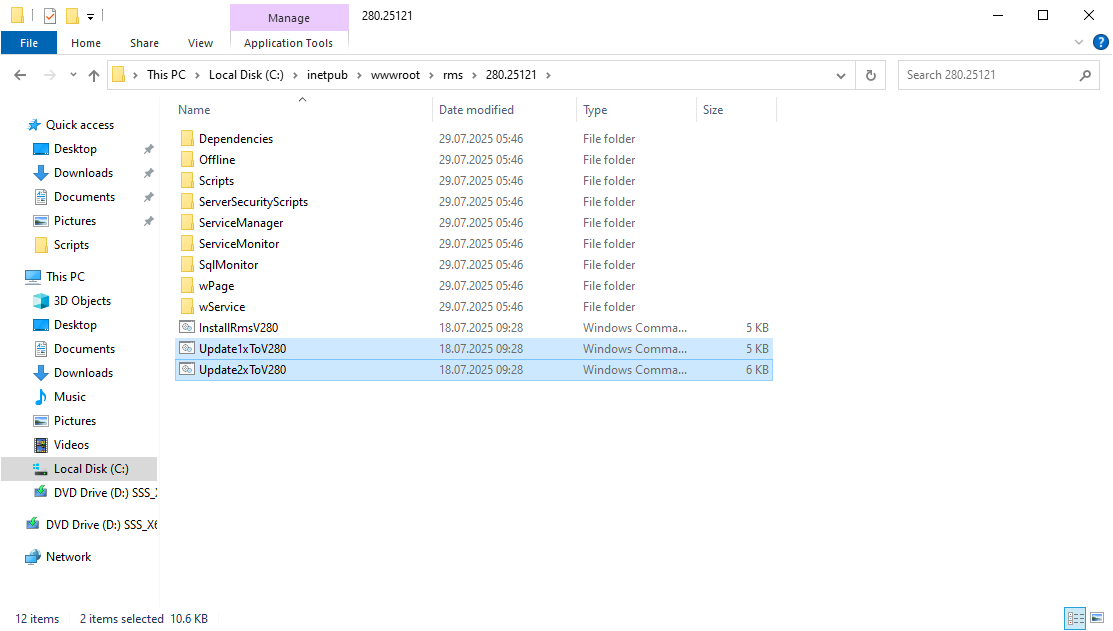Open Scripts in the navigation pane
Screen dimensions: 1113x631
tap(71, 245)
